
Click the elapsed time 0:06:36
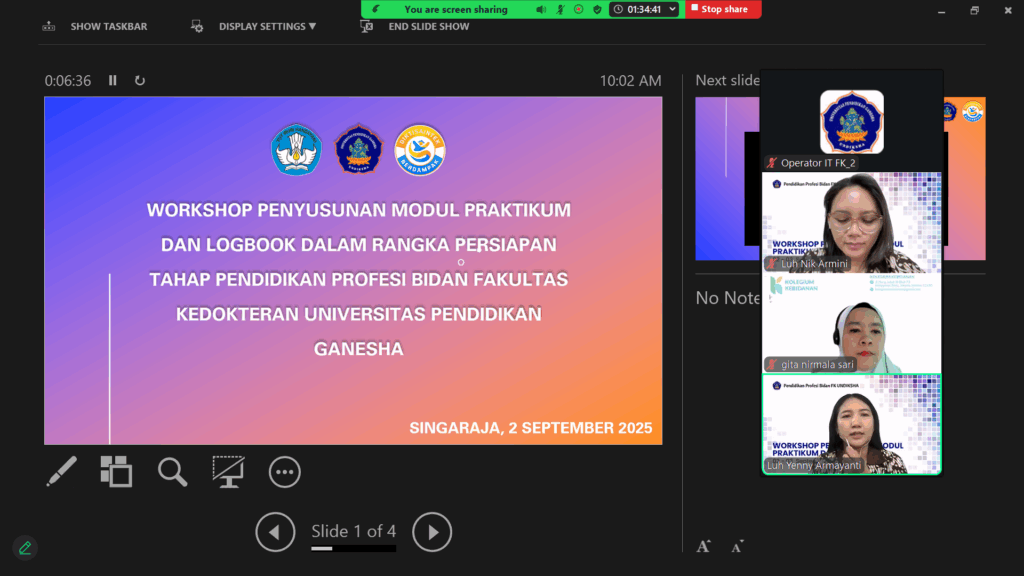(x=68, y=80)
